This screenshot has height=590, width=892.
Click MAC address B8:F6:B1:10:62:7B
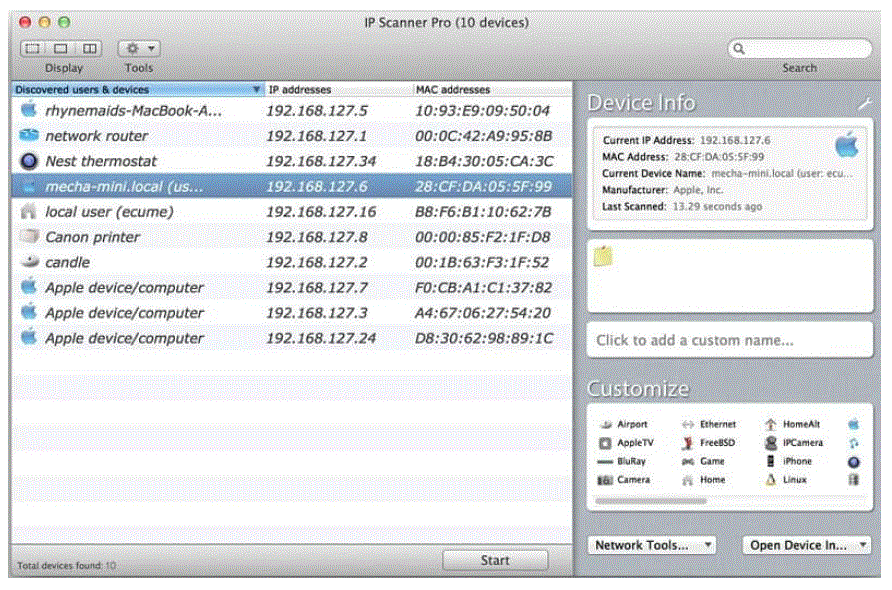[483, 212]
